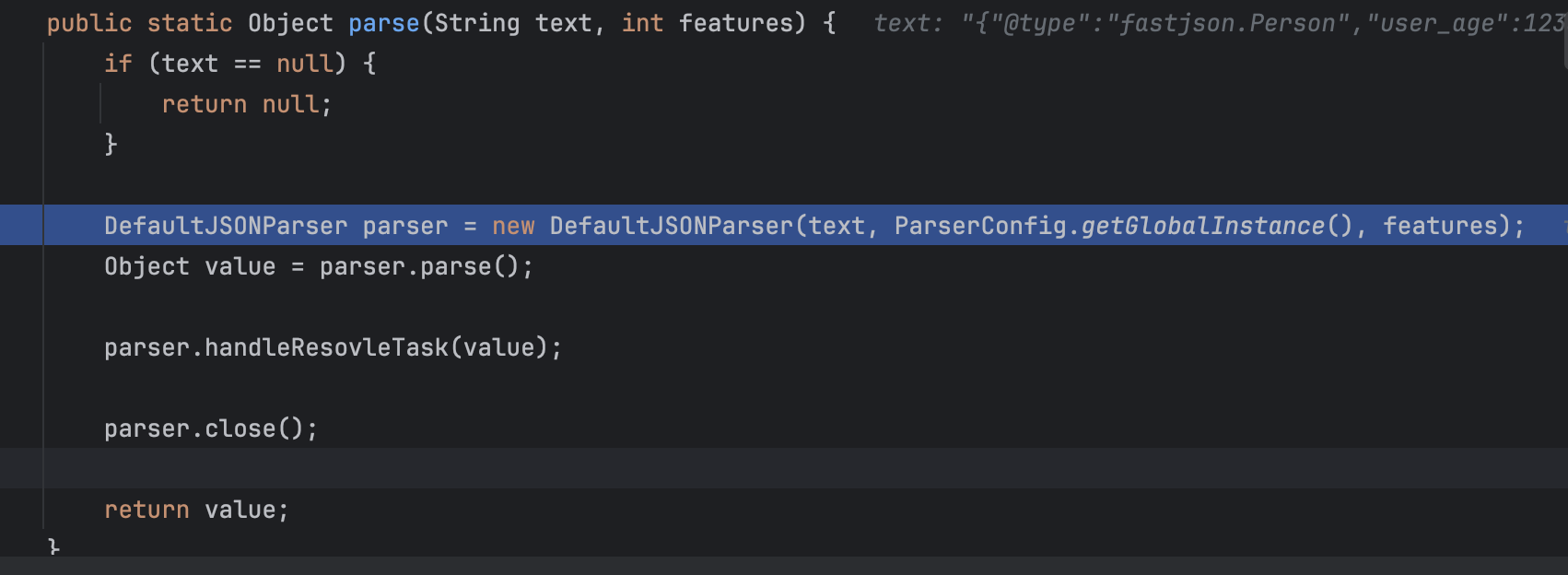Image resolution: width=1568 pixels, height=575 pixels.
Task: Click 'return value;' statement
Action: point(195,510)
